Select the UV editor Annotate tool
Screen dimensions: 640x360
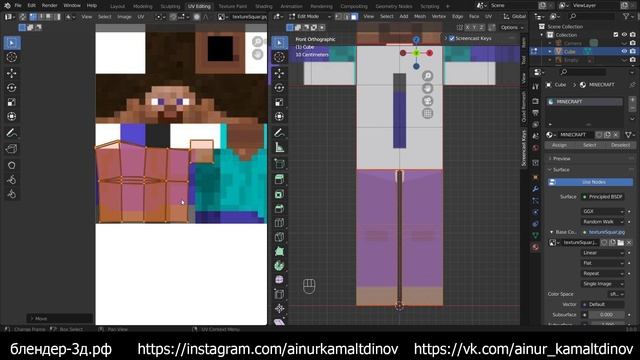coord(12,133)
